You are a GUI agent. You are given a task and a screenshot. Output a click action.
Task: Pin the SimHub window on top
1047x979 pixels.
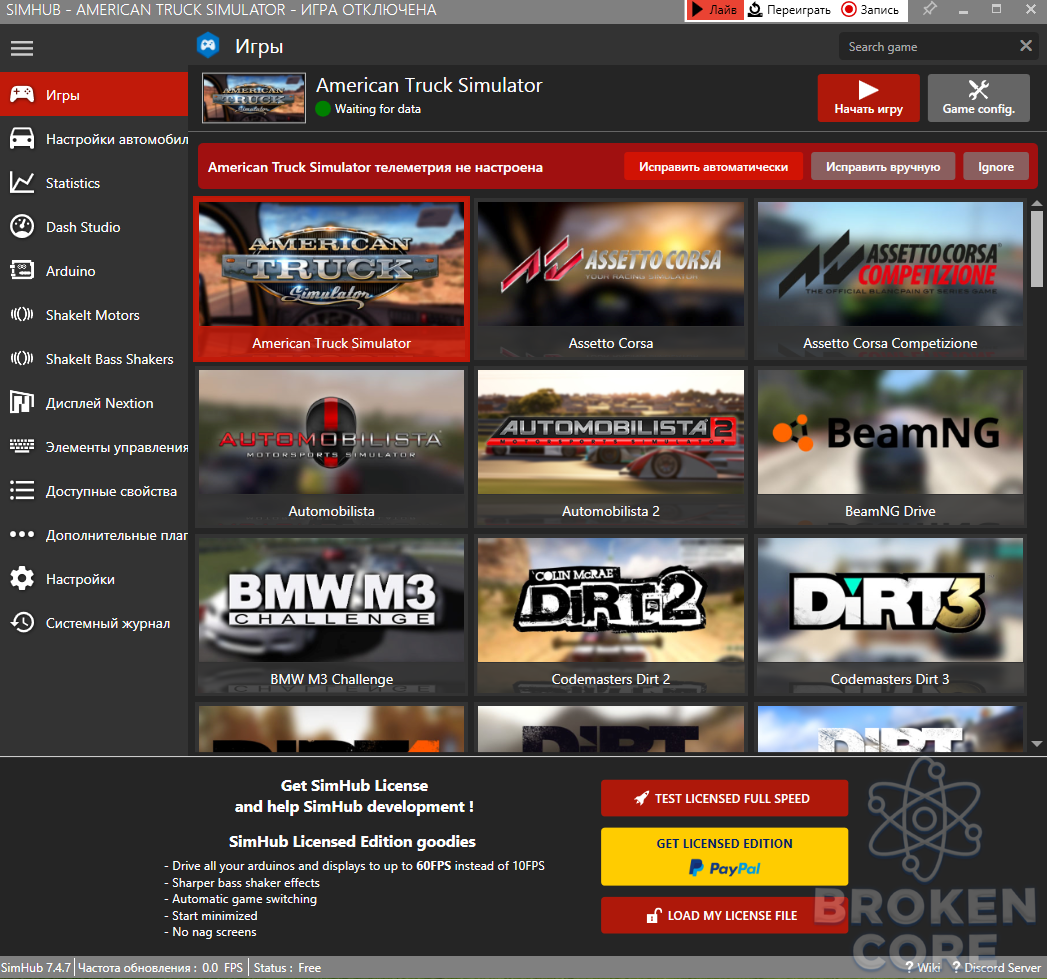click(x=929, y=9)
